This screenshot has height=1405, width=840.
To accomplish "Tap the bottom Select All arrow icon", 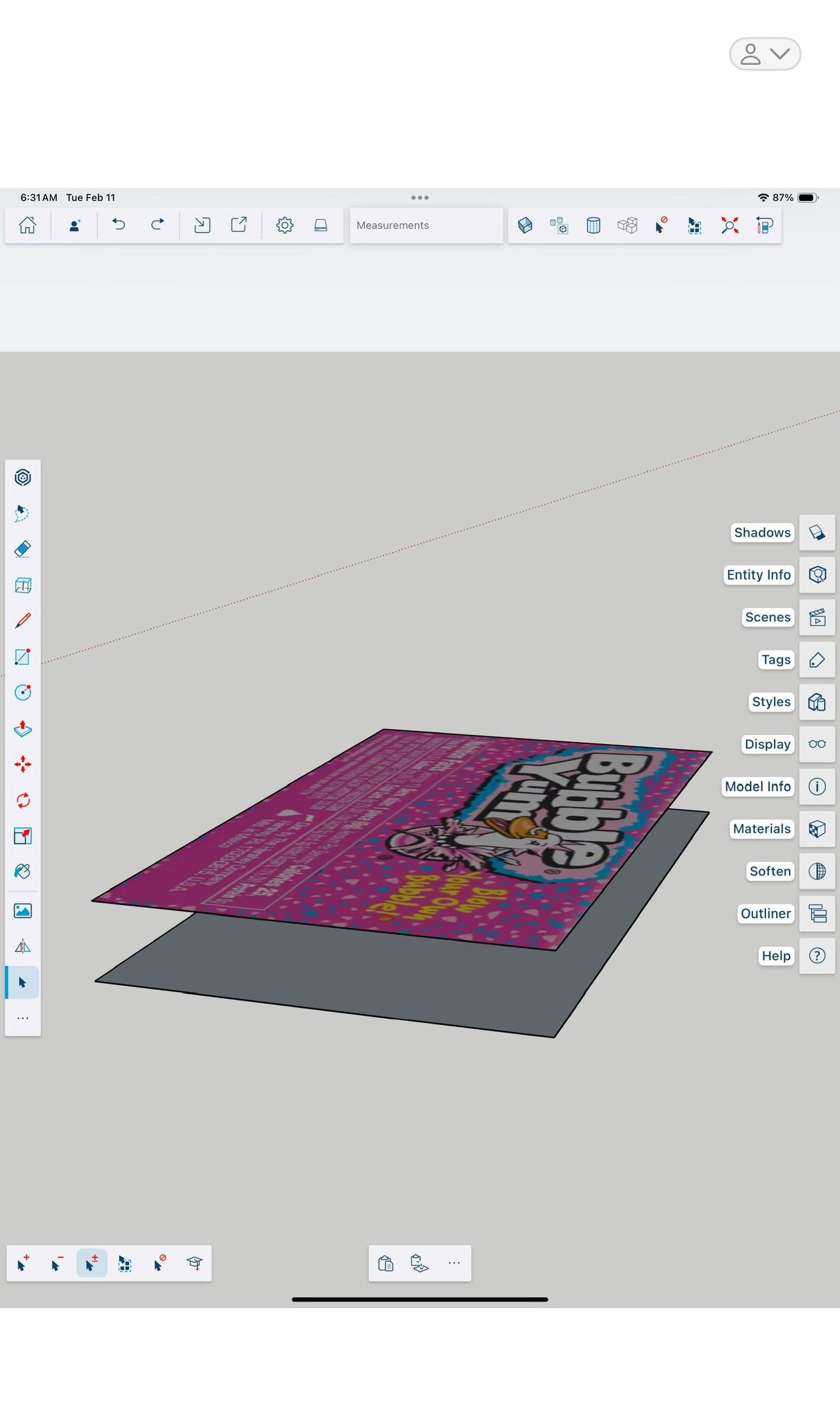I will [x=125, y=1263].
